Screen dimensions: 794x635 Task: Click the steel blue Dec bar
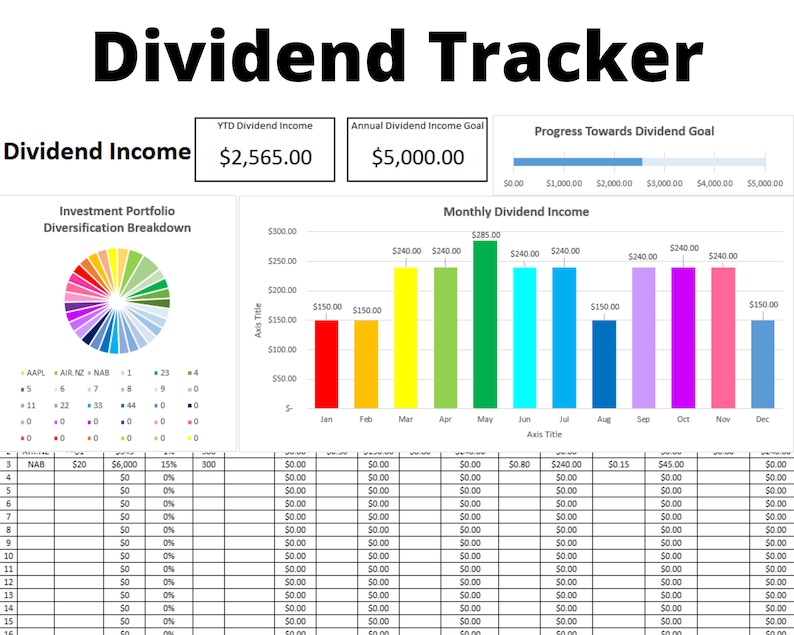click(763, 364)
